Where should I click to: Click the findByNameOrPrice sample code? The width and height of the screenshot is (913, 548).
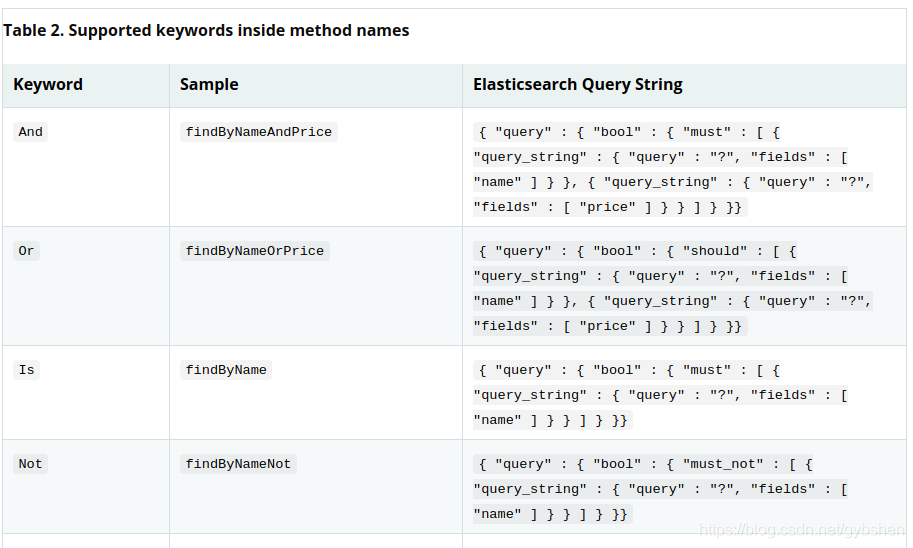pyautogui.click(x=254, y=251)
